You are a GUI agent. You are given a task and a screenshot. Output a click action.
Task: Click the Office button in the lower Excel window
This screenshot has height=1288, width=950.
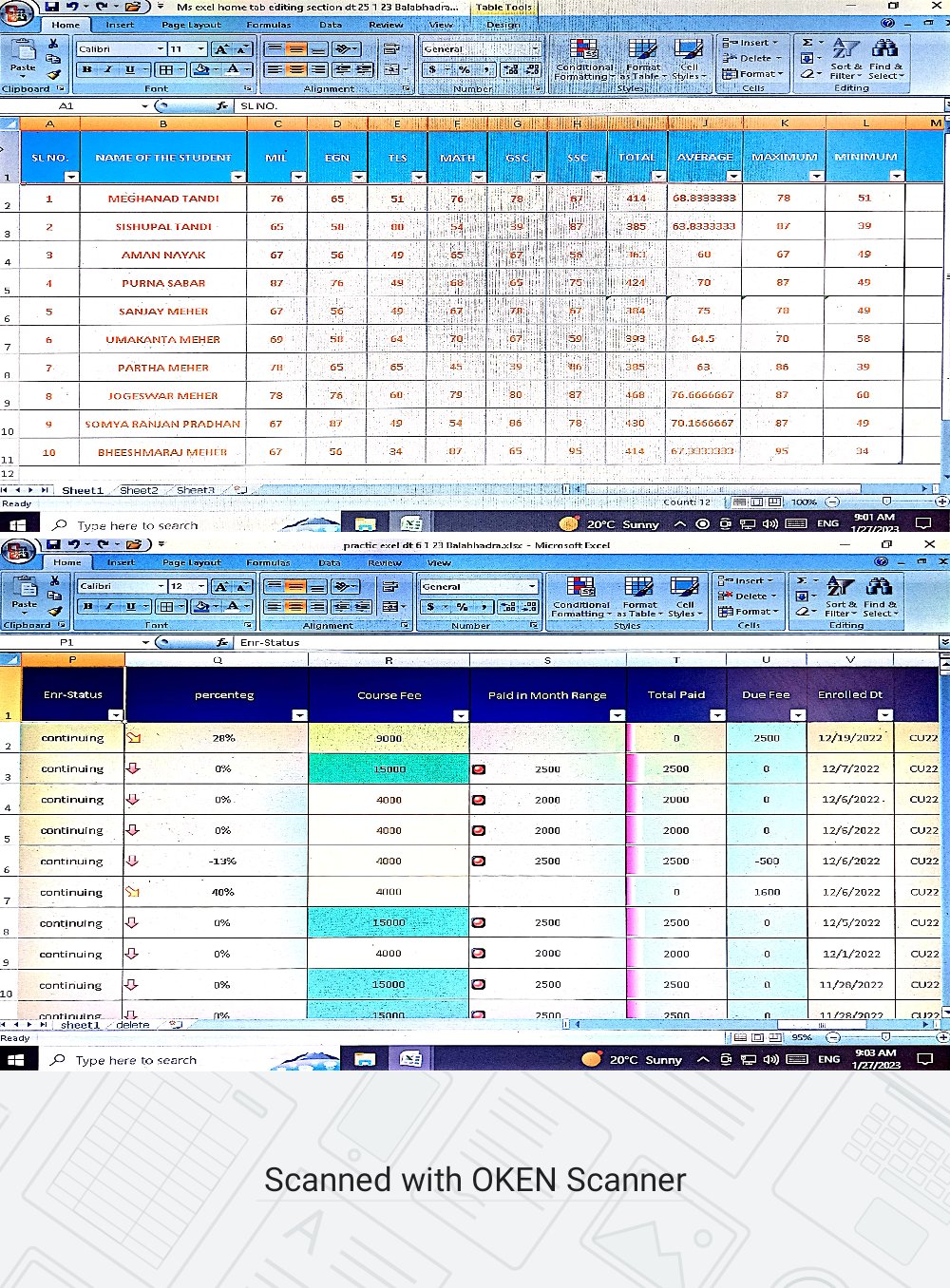coord(19,551)
